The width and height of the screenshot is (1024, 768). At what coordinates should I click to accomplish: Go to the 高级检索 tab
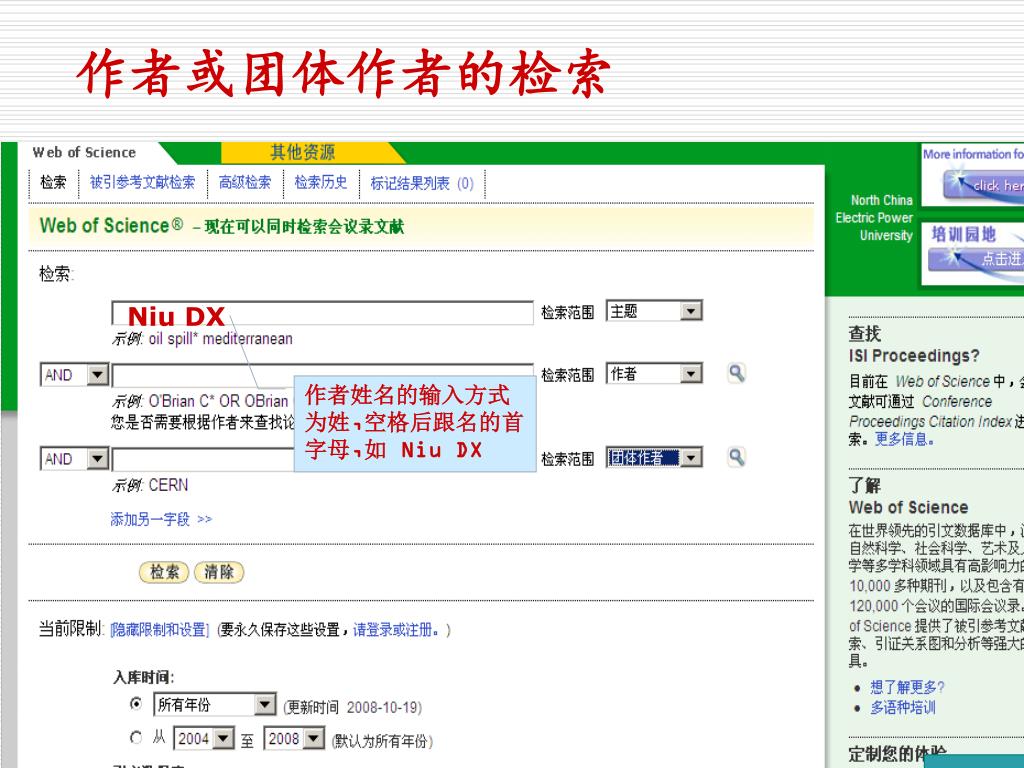pos(245,182)
